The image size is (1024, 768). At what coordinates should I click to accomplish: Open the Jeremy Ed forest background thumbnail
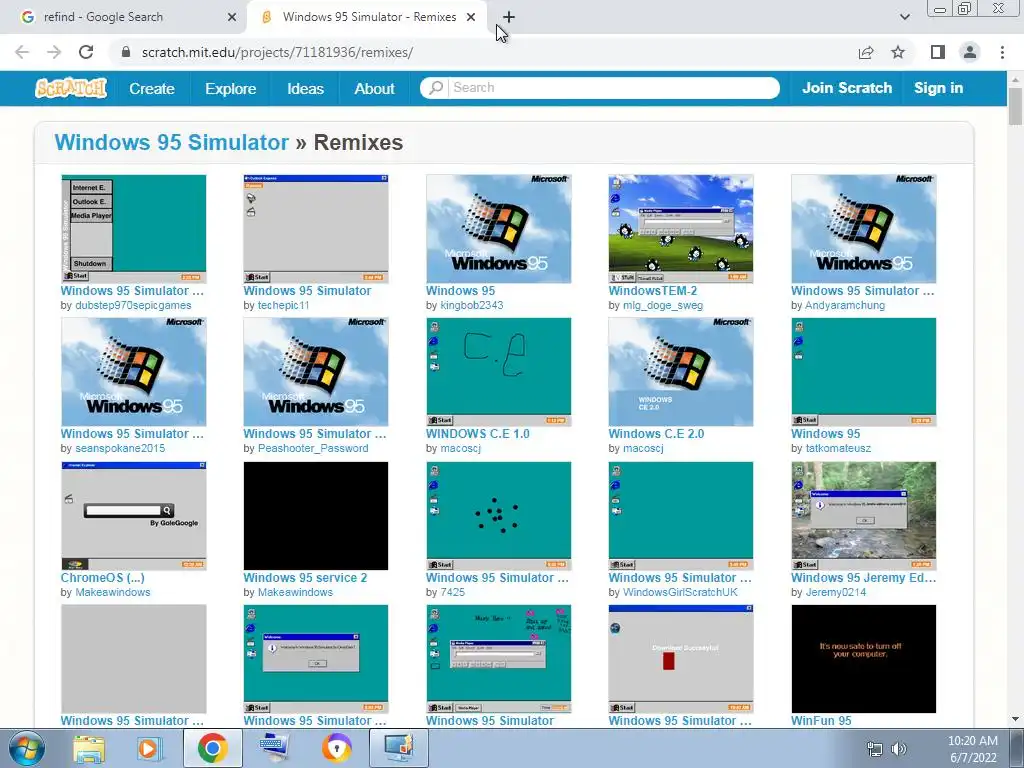(x=863, y=516)
